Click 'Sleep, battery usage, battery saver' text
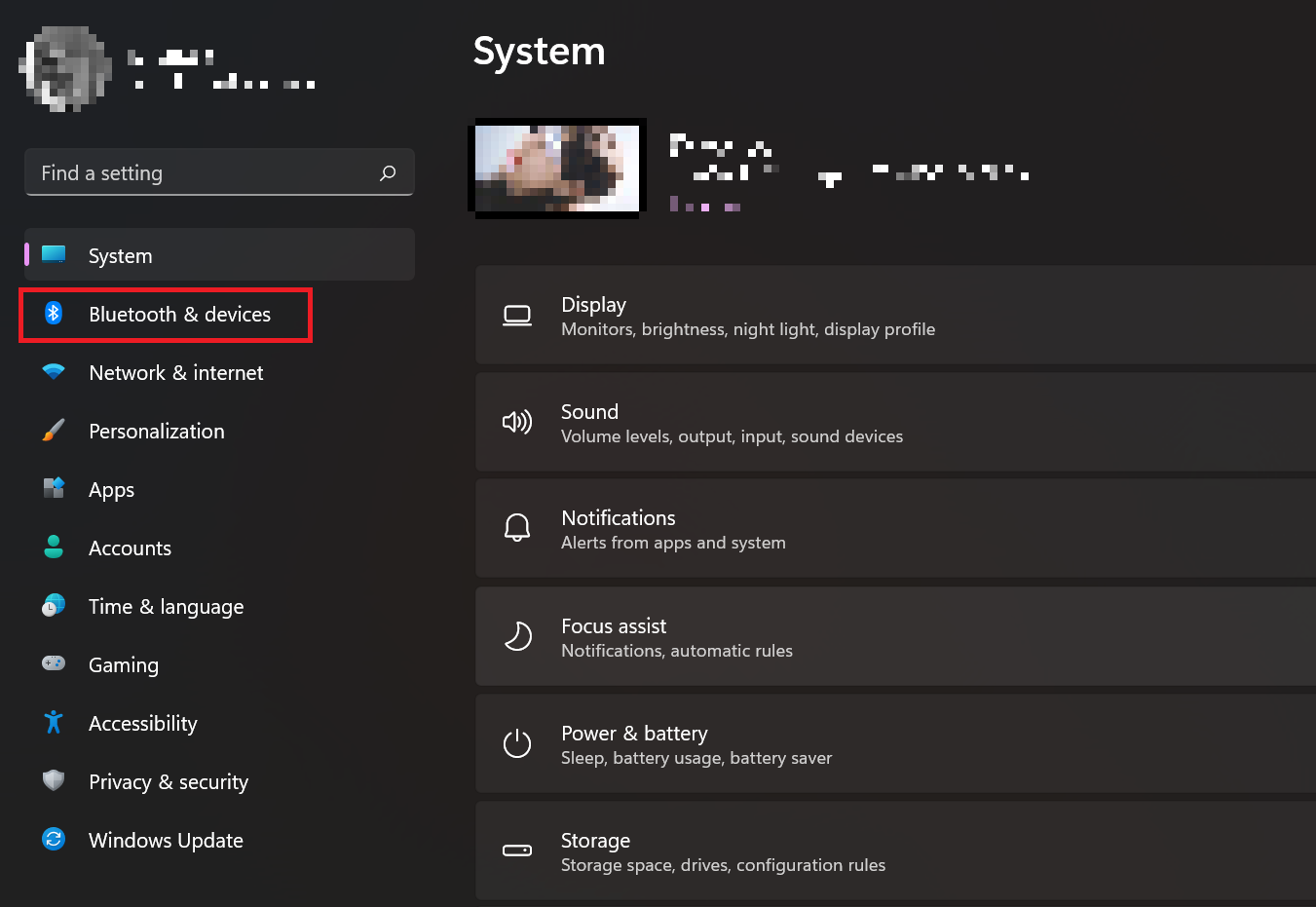Screen dimensions: 1316x907 (x=696, y=758)
